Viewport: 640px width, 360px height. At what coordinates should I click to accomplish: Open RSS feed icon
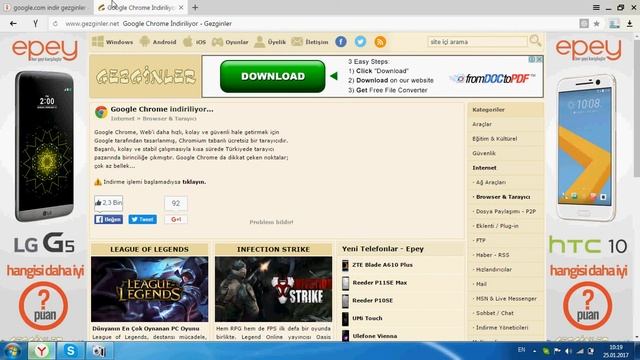click(x=380, y=42)
